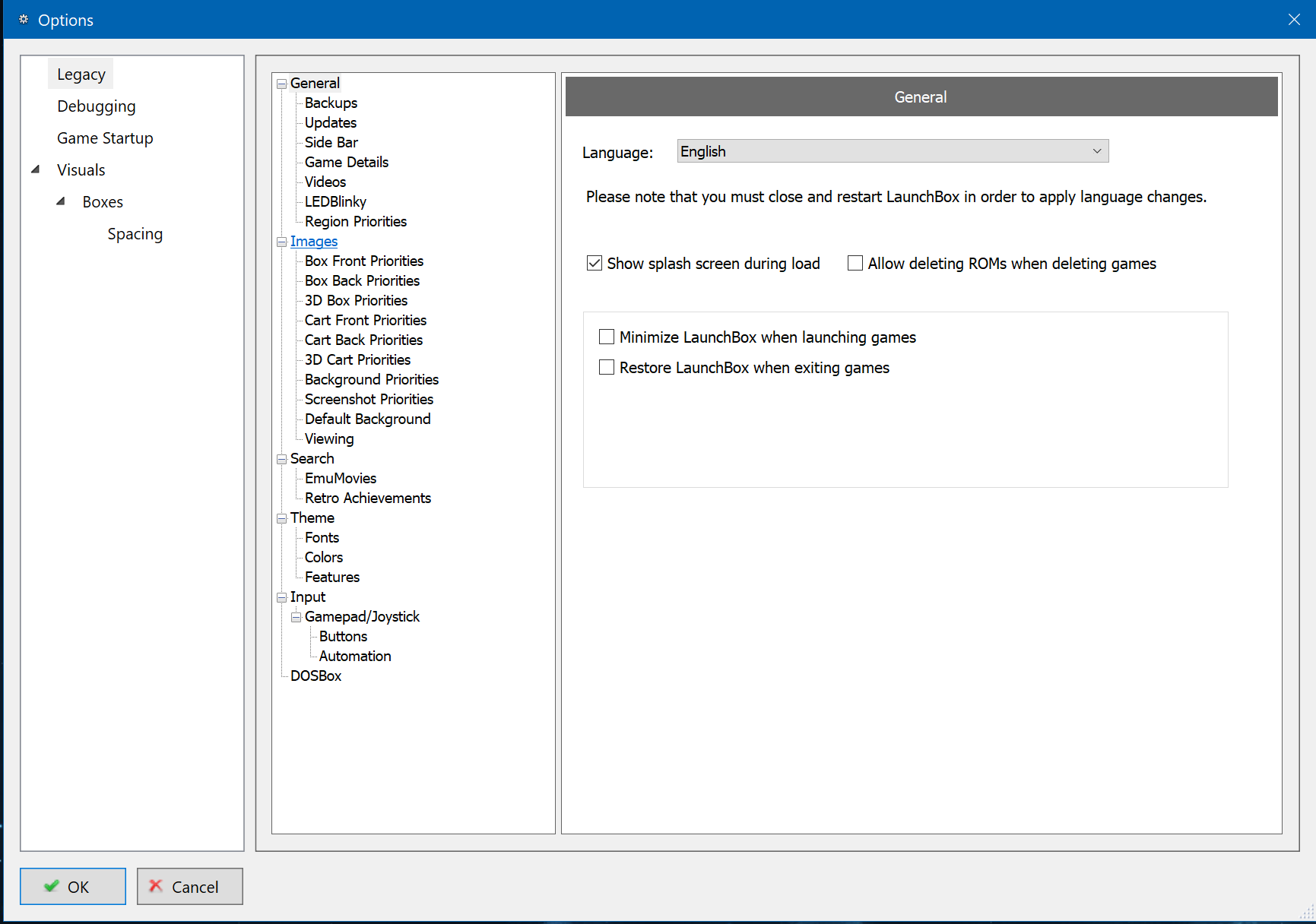Viewport: 1316px width, 924px height.
Task: Dismiss with the Cancel button
Action: 190,886
